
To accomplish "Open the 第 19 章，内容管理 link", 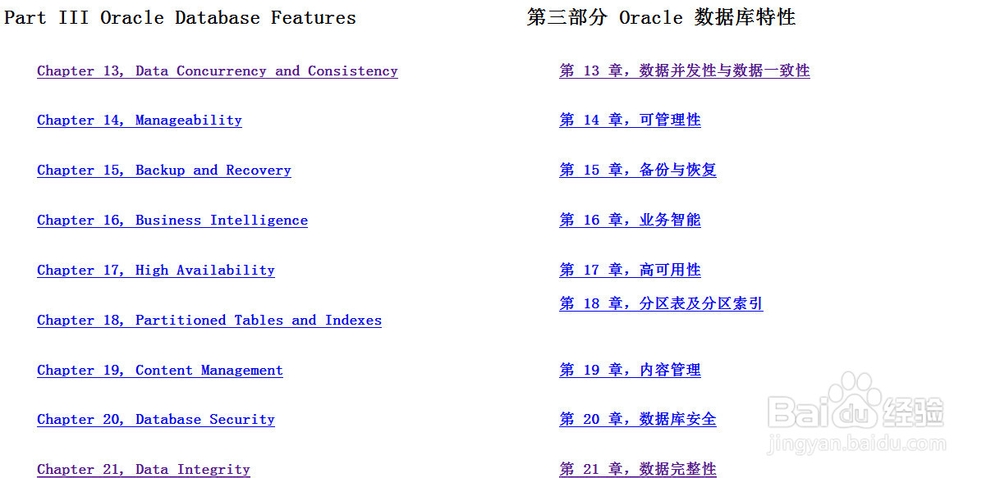I will pos(630,370).
